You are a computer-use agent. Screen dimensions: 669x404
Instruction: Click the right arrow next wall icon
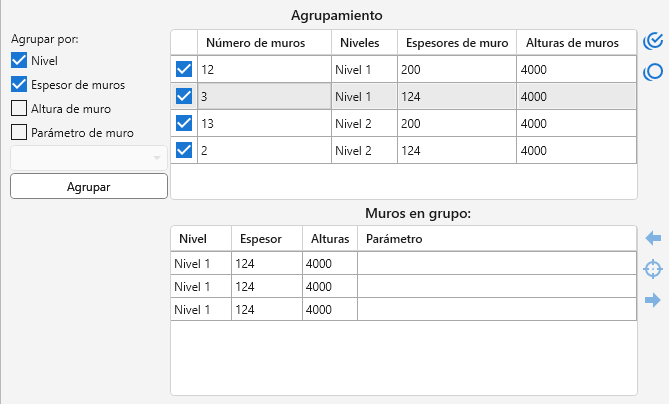pyautogui.click(x=653, y=300)
